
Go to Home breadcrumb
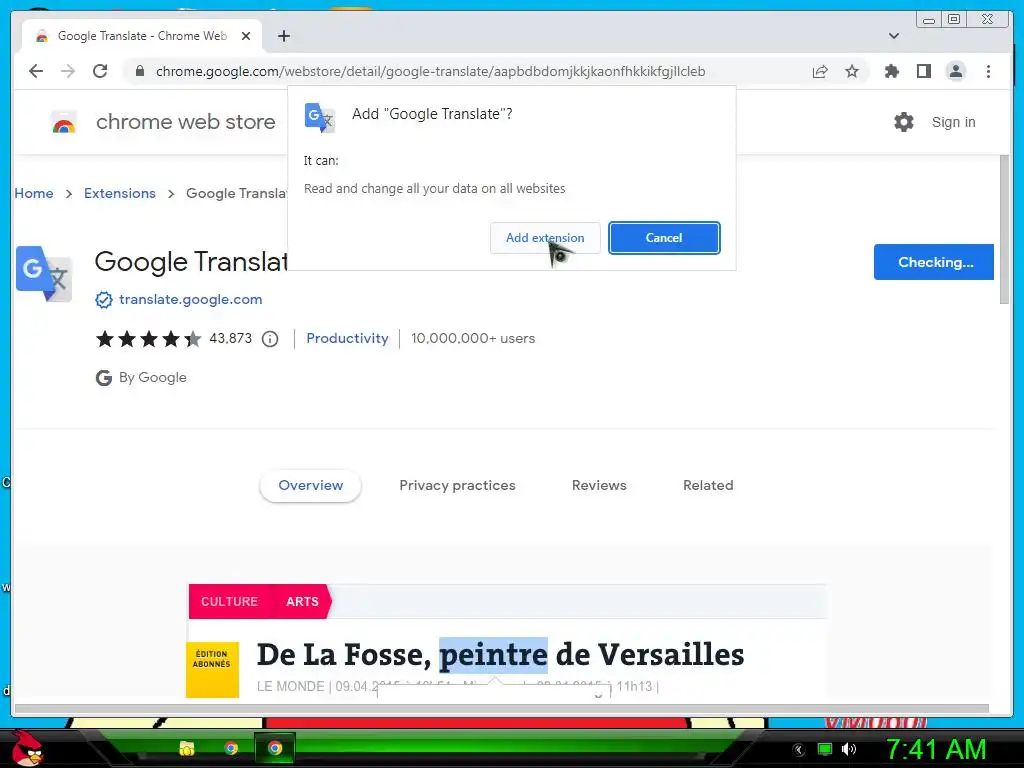pos(34,193)
